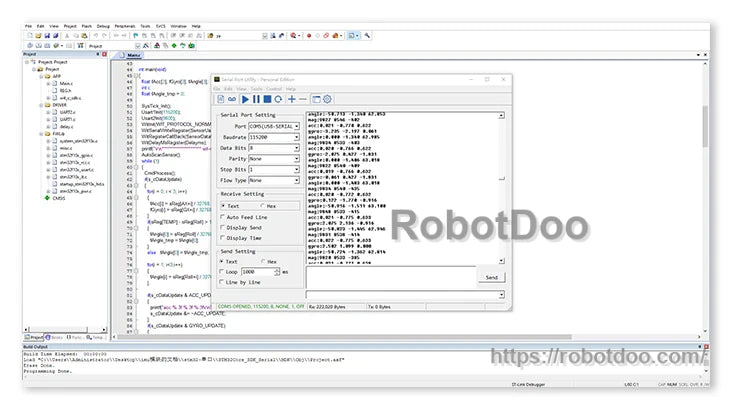Collapse the DRIVER folder in project tree

(x=41, y=105)
